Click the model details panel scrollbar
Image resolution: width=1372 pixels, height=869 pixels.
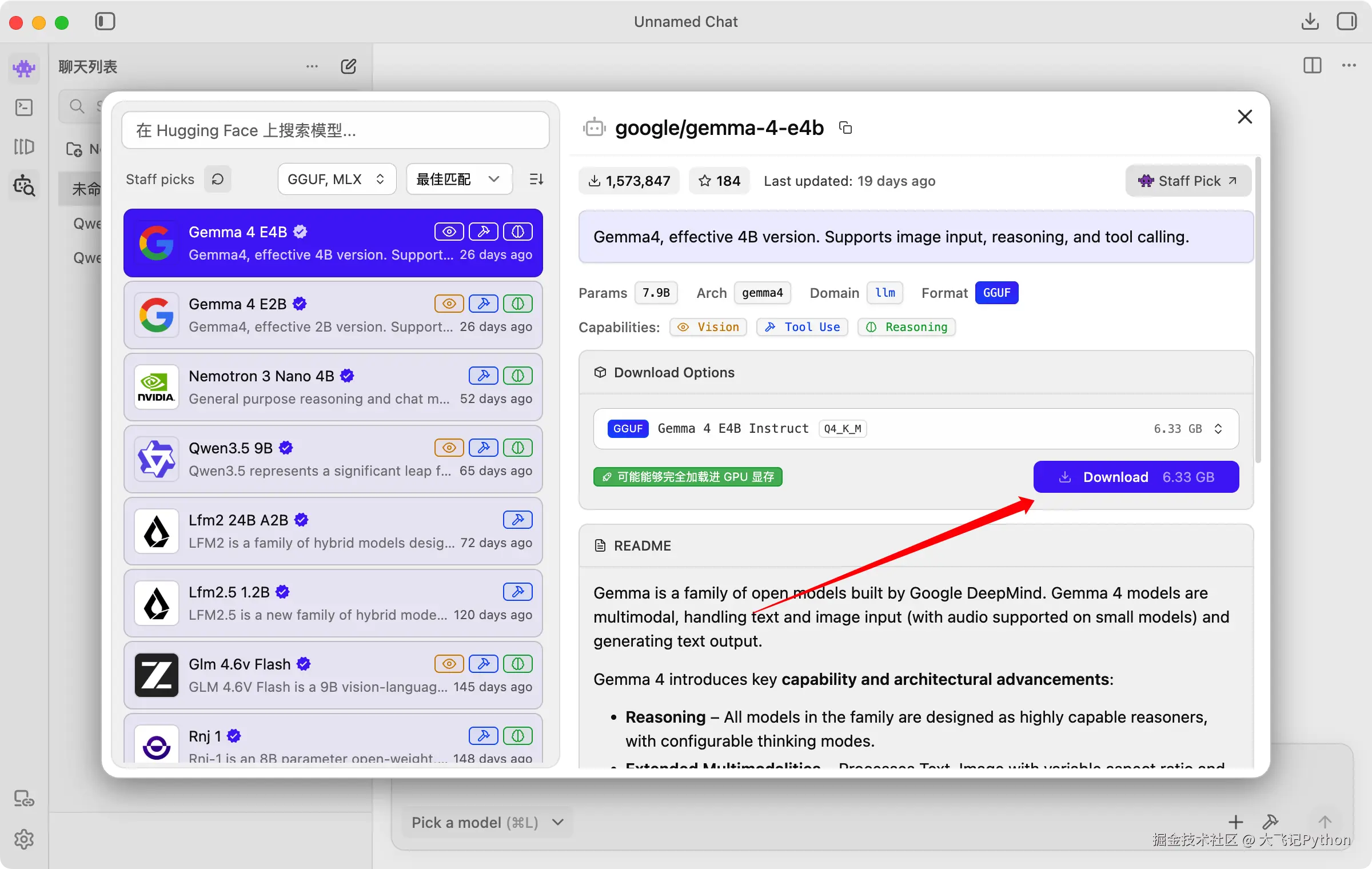(1258, 309)
